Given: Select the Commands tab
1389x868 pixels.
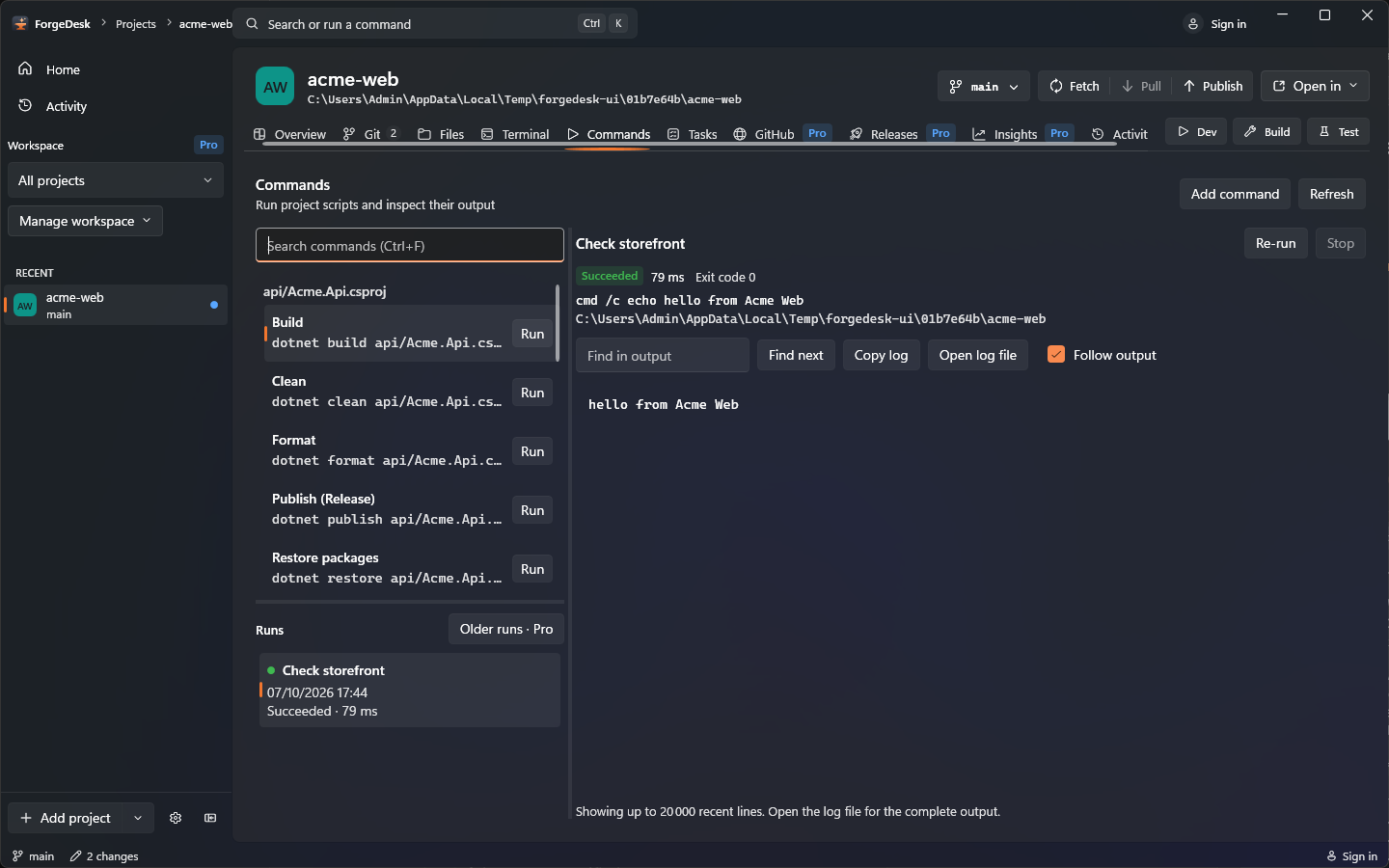Looking at the screenshot, I should 609,134.
